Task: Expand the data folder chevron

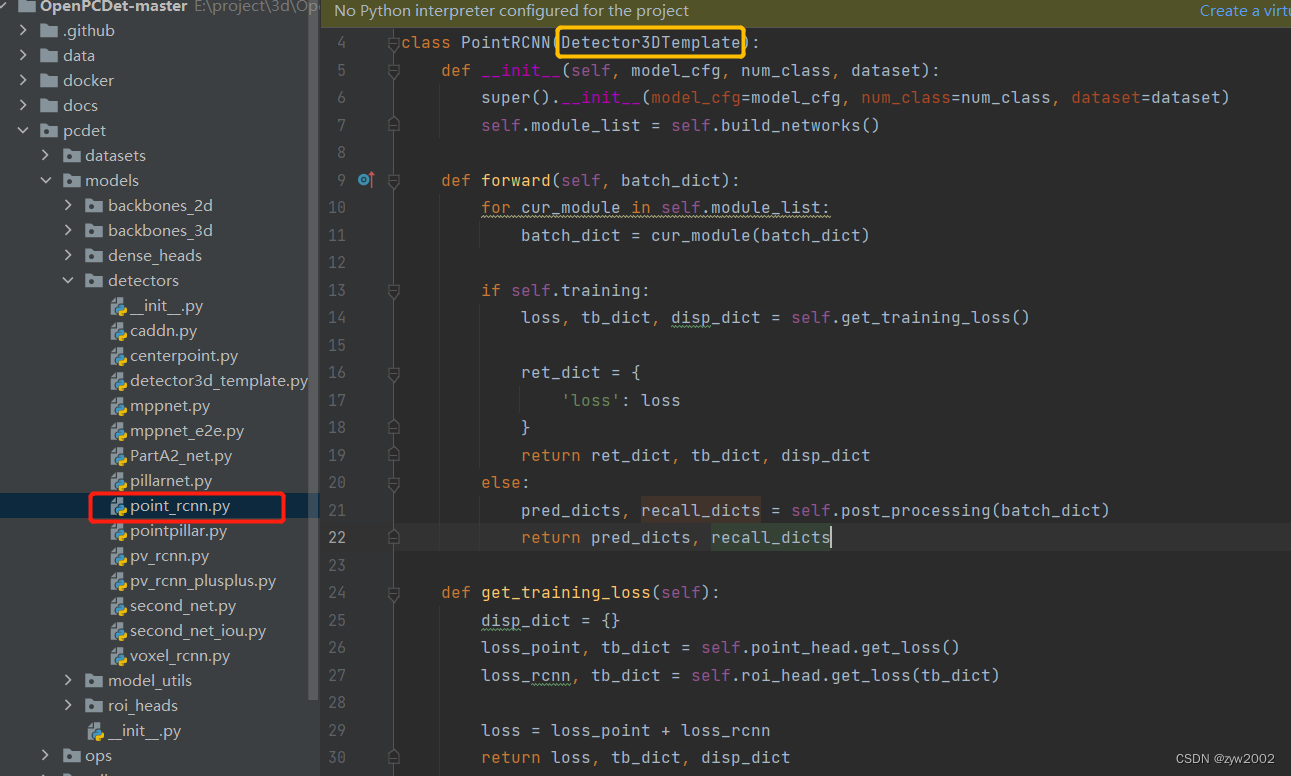Action: point(23,55)
